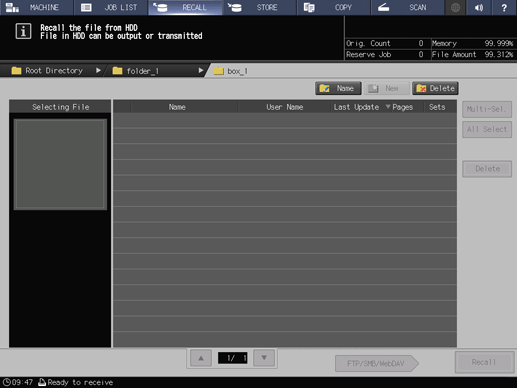
Task: Go to previous page with up arrow
Action: [201, 358]
